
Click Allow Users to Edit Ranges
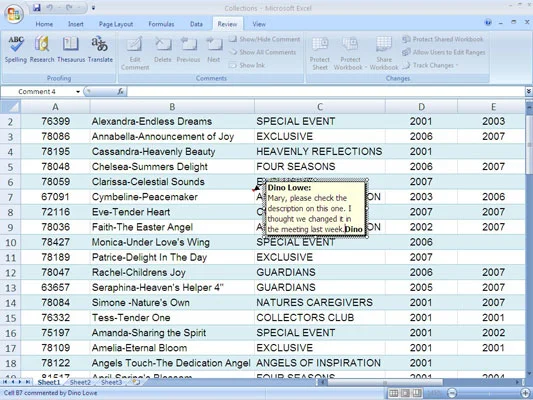[444, 52]
